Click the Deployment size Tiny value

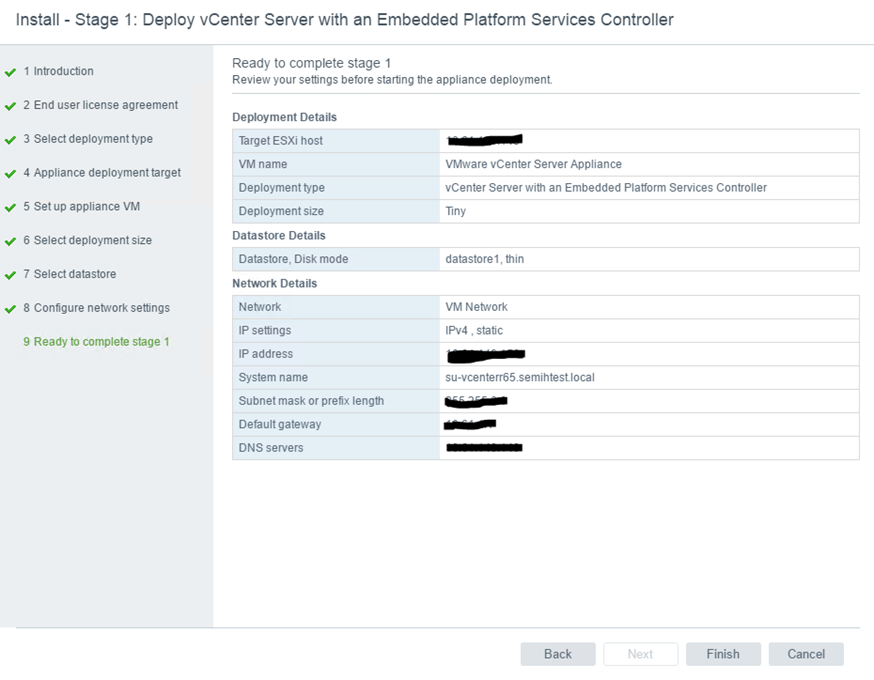(x=455, y=211)
